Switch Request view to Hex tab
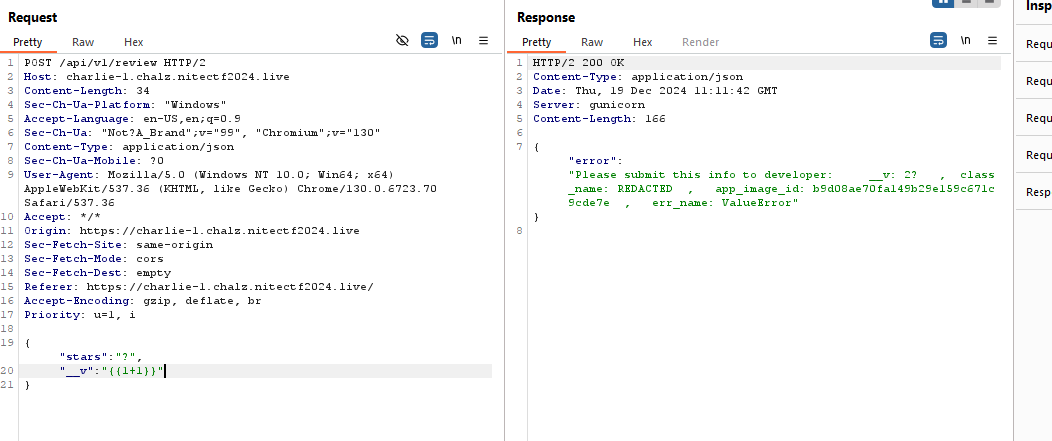 (x=134, y=42)
